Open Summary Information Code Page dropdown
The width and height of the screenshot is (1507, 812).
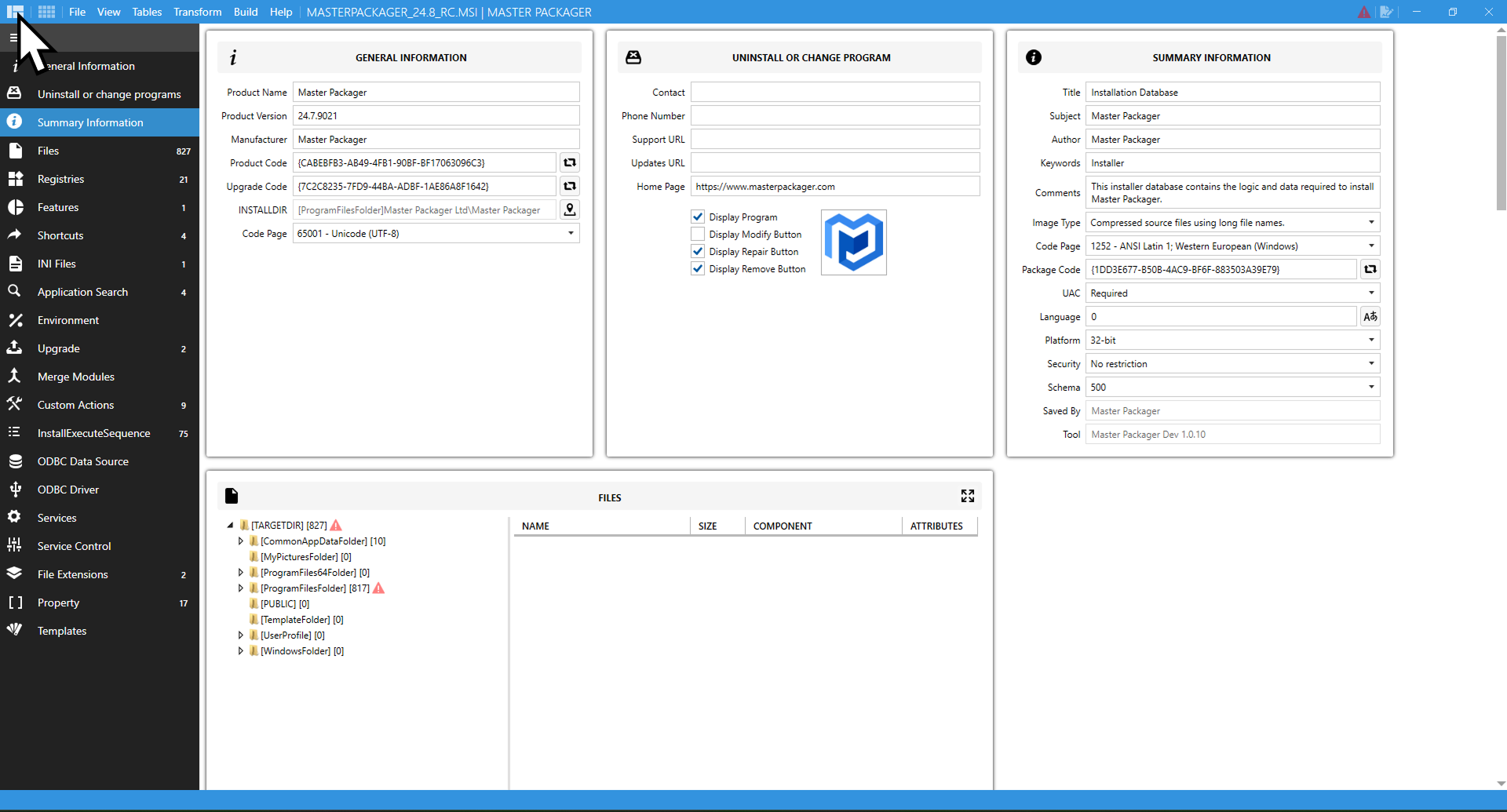tap(1371, 246)
